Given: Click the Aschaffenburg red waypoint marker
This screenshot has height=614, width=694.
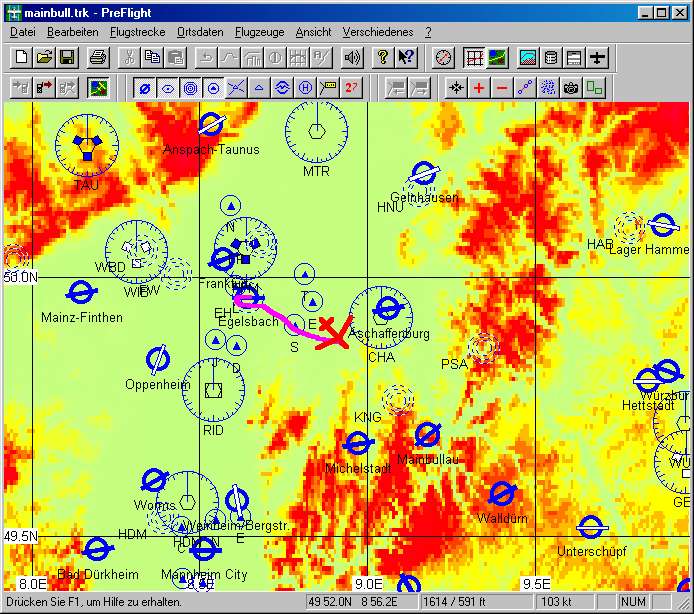Looking at the screenshot, I should [x=338, y=331].
